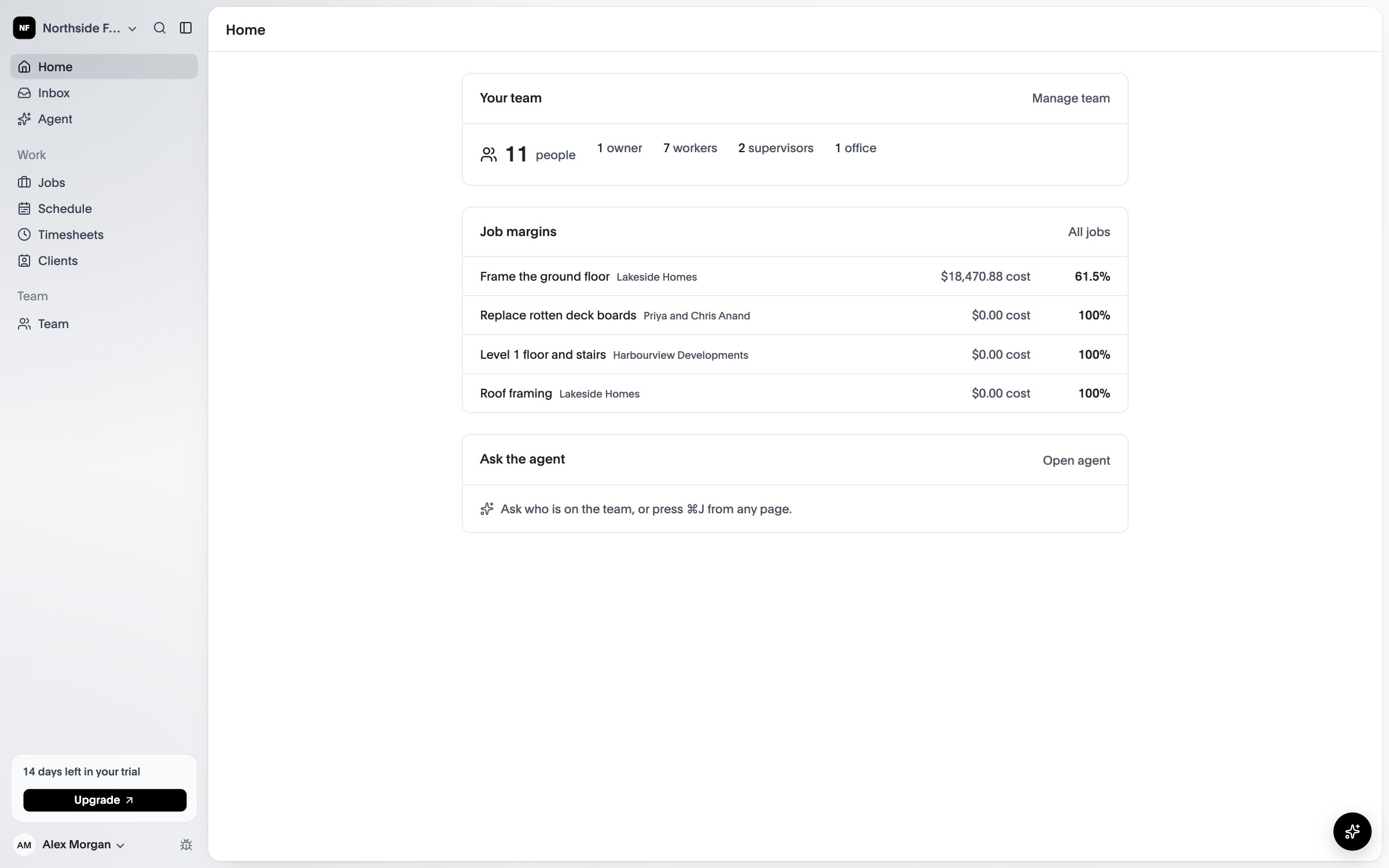Image resolution: width=1389 pixels, height=868 pixels.
Task: Click the Upgrade button
Action: (105, 800)
